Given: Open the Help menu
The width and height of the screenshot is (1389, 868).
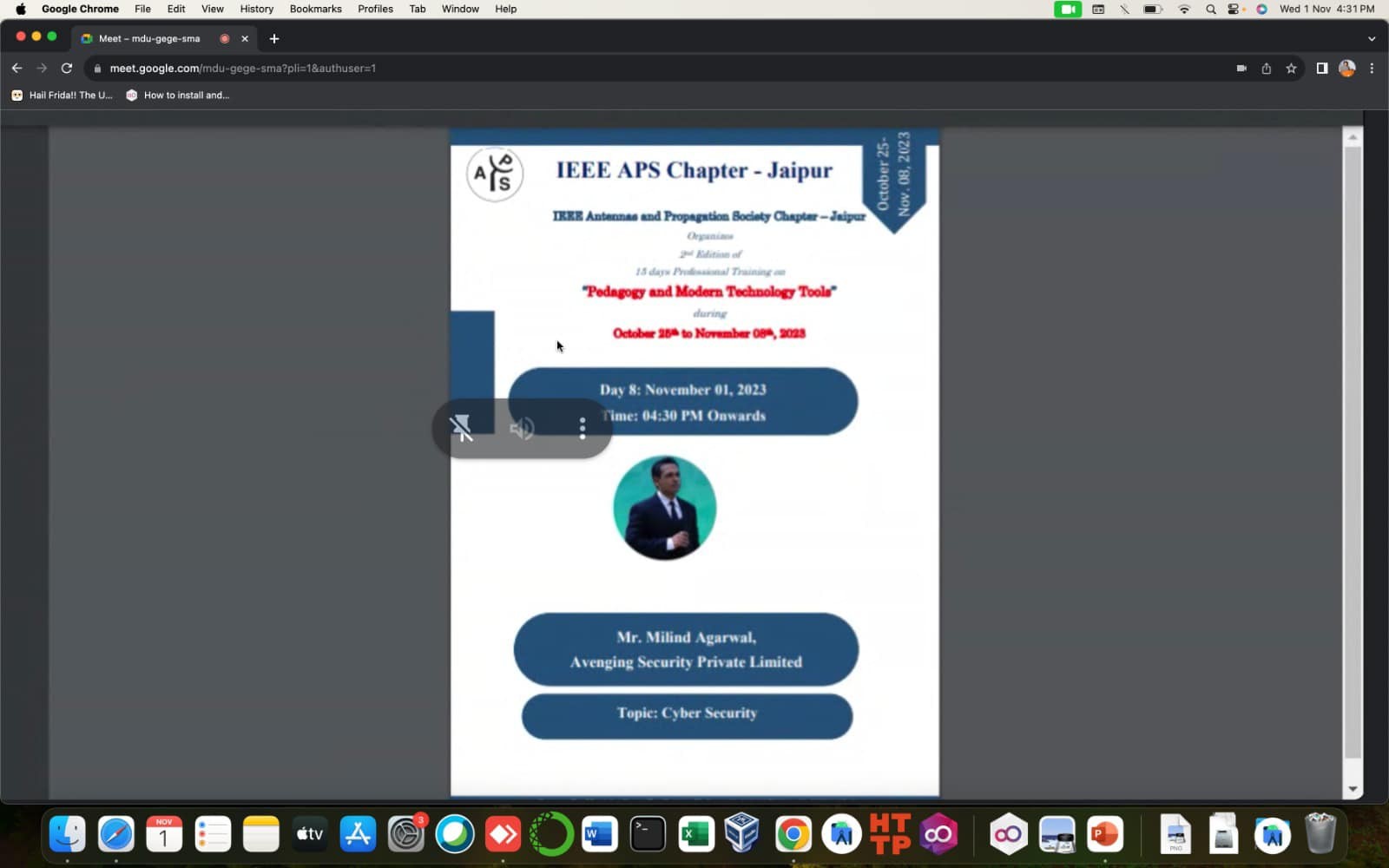Looking at the screenshot, I should [x=505, y=9].
